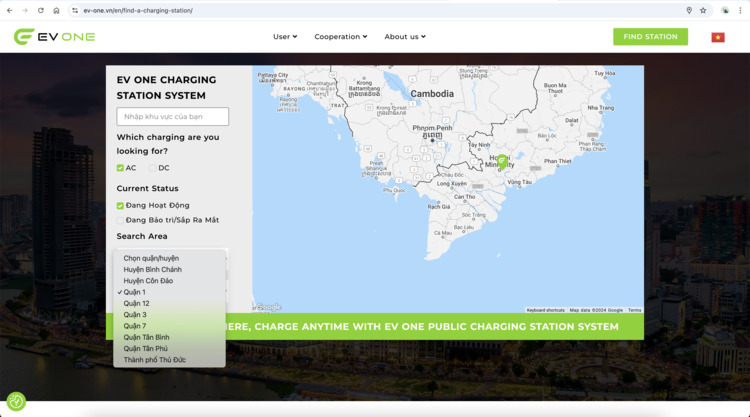Click the FIND STATION button
Viewport: 750px width, 417px height.
click(651, 37)
